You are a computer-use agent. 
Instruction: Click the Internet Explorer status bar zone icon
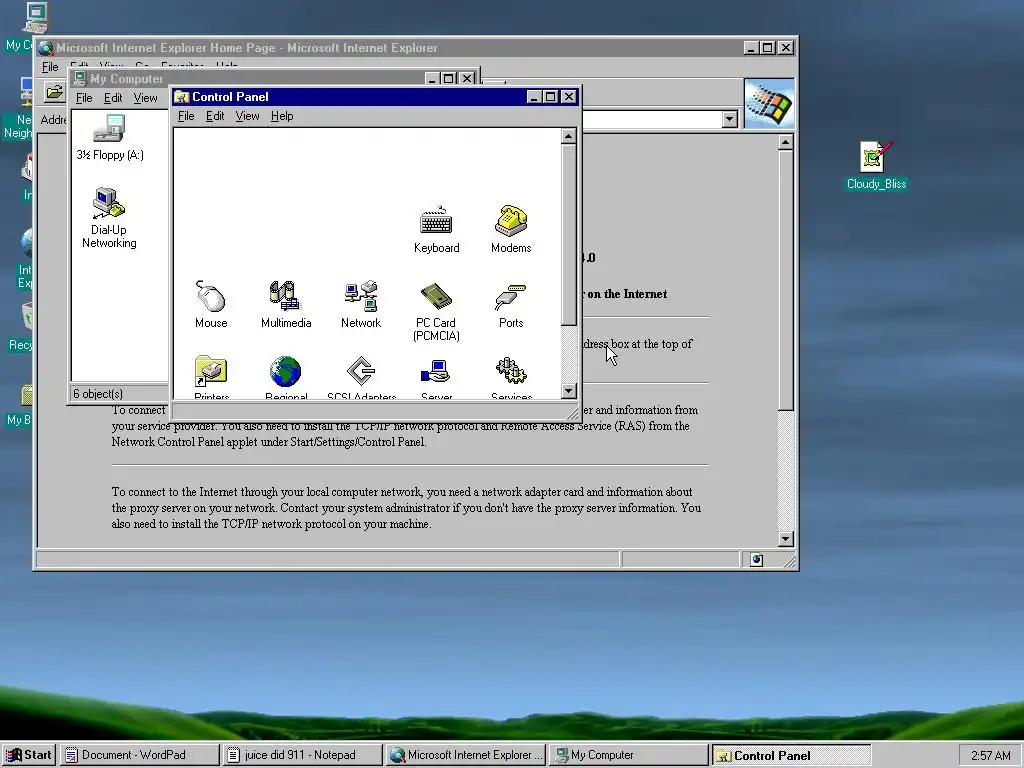click(756, 560)
